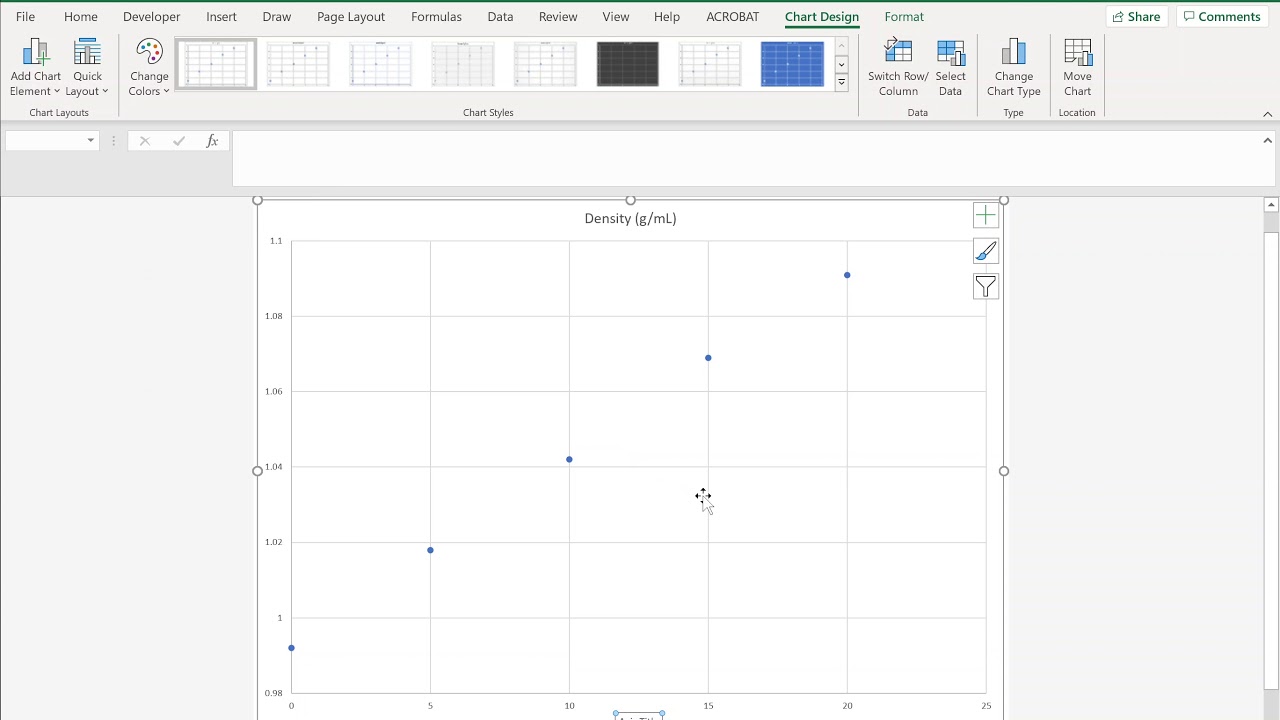This screenshot has width=1280, height=720.
Task: Click the 25 horizontal axis label
Action: [x=986, y=706]
